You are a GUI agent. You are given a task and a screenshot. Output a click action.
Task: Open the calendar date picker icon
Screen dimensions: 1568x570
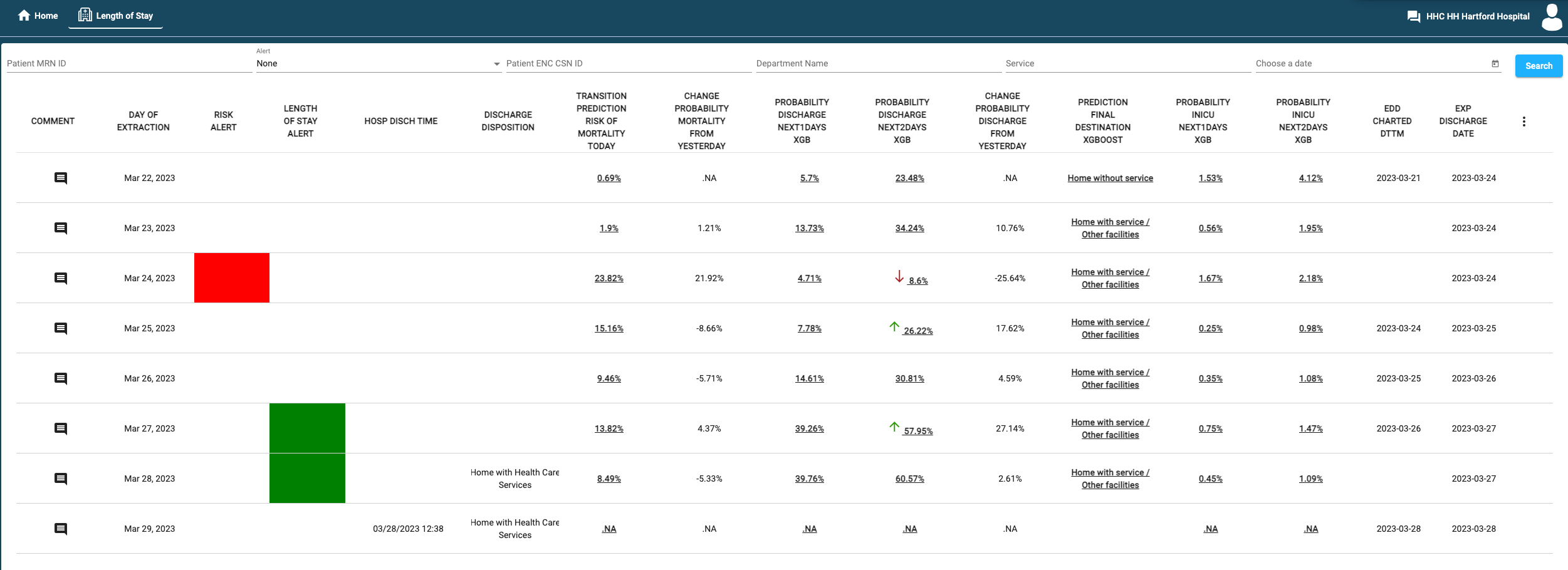(1495, 63)
